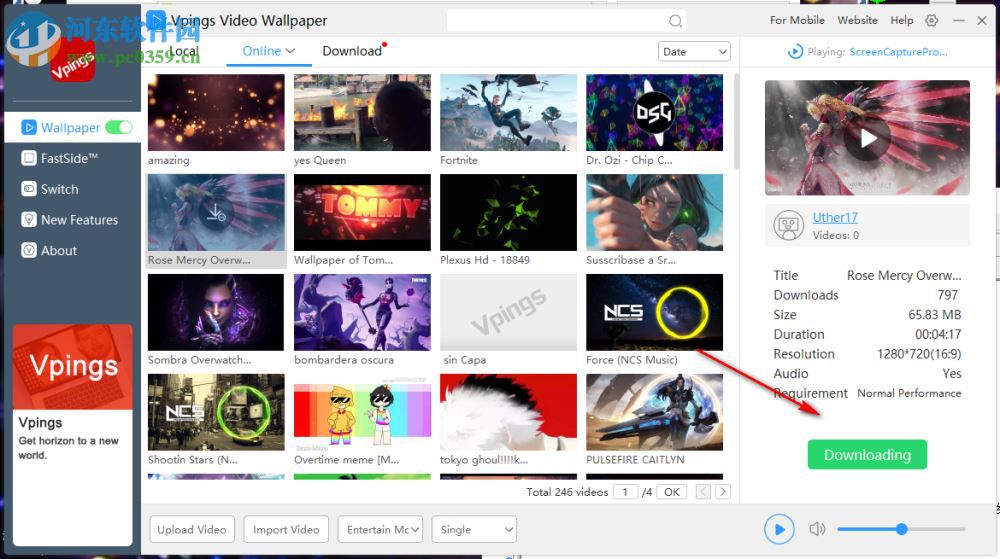Open the Date sort dropdown
The image size is (1000, 559).
click(x=694, y=52)
